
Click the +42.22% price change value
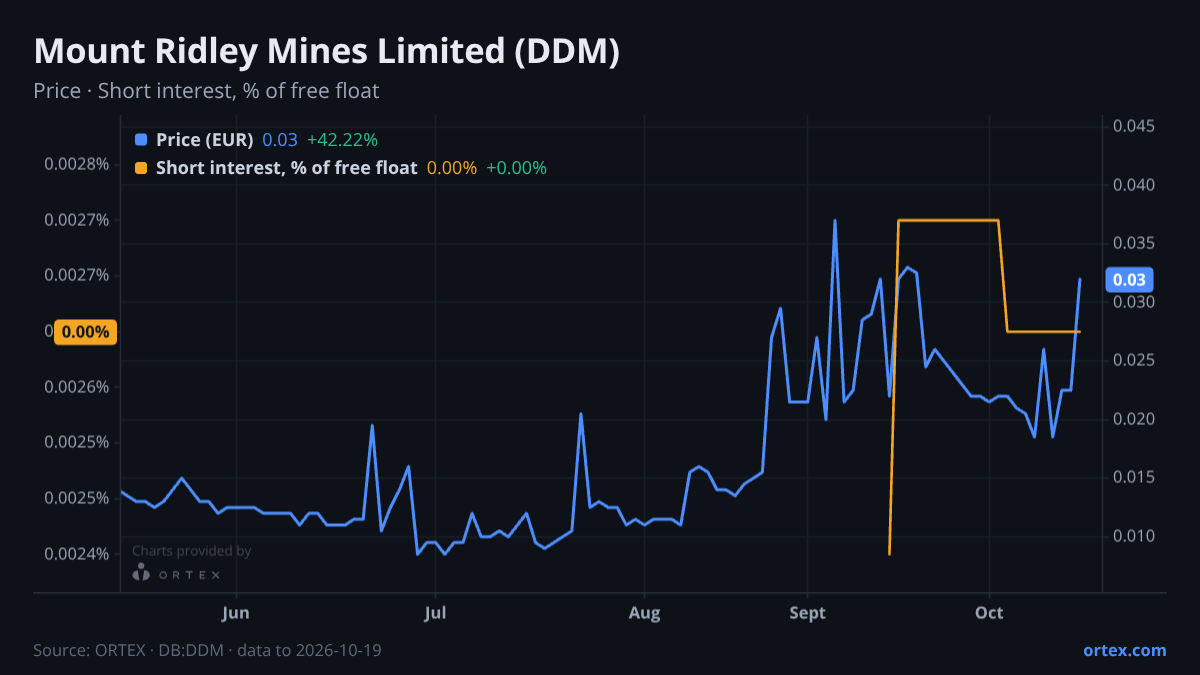point(342,140)
